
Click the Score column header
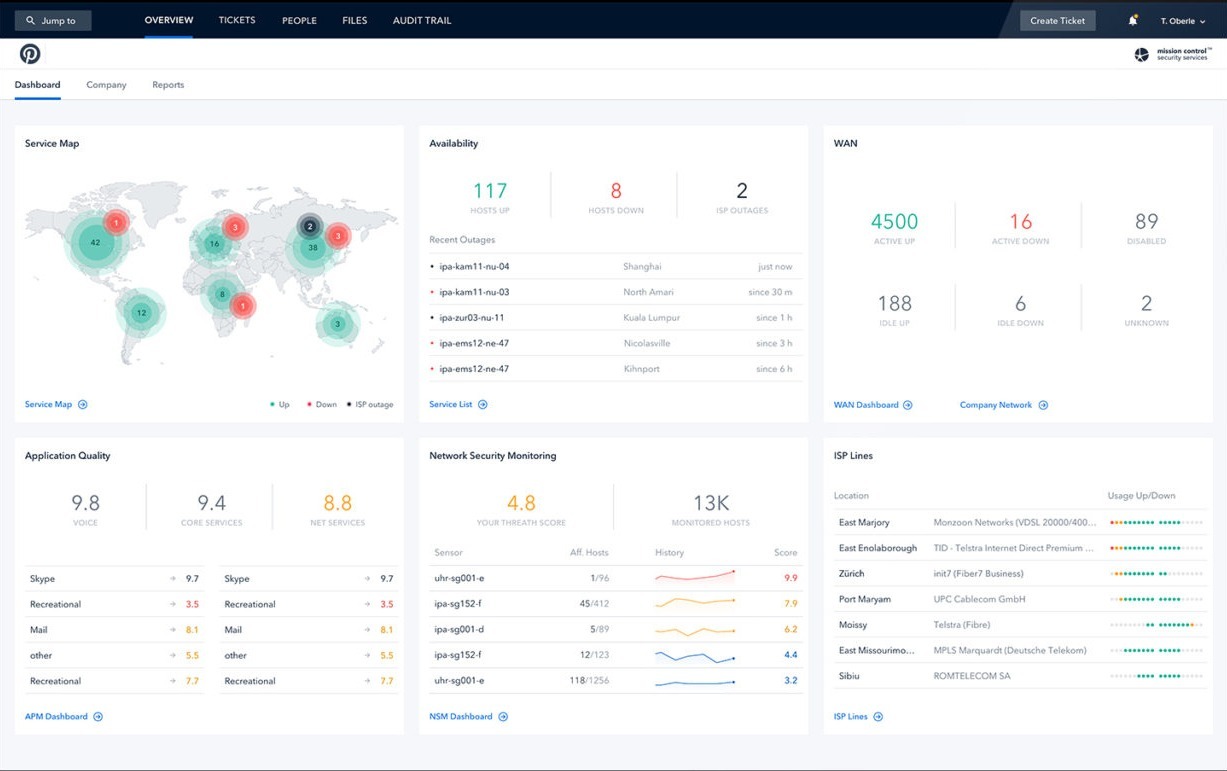tap(785, 552)
